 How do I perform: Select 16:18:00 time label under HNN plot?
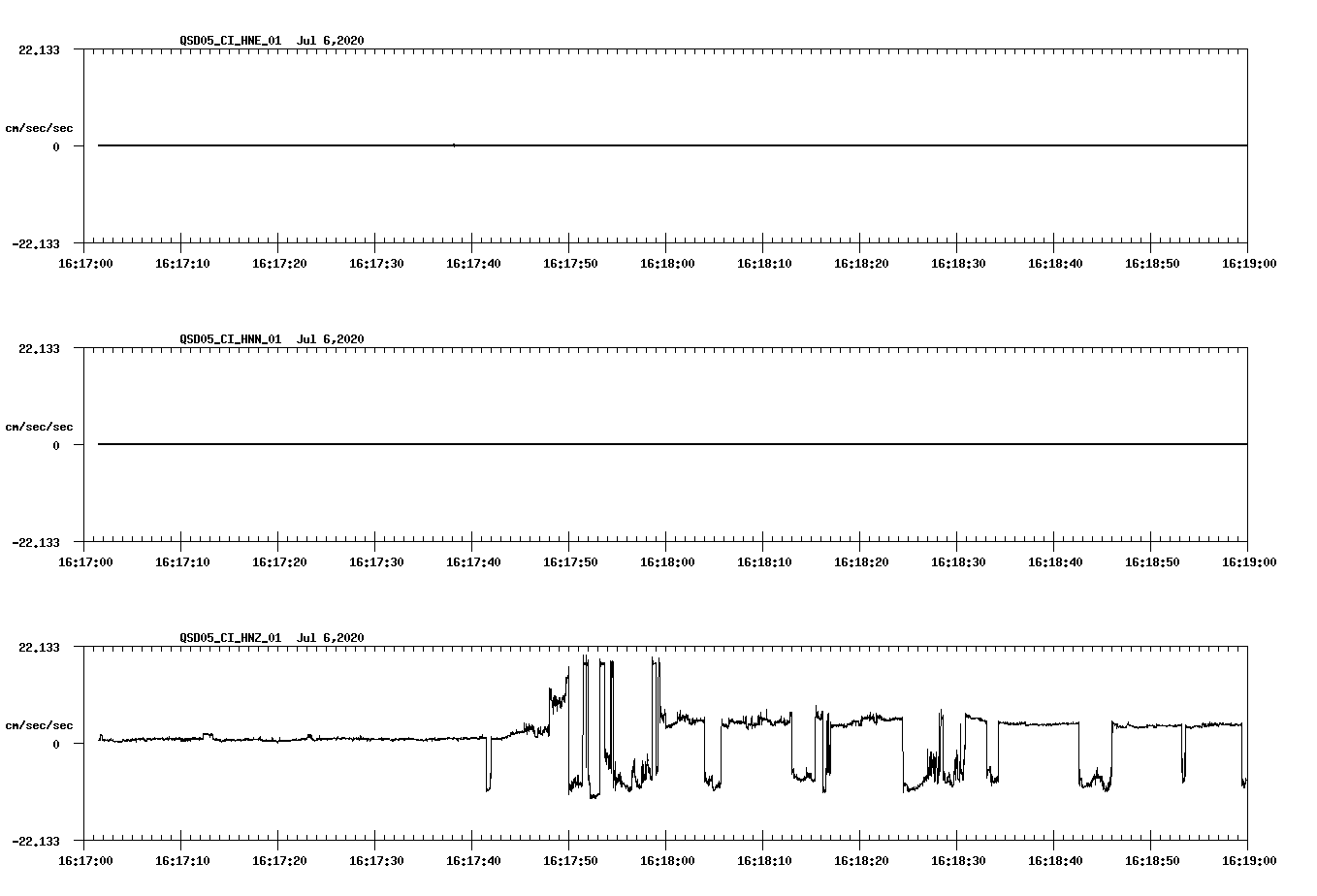coord(667,562)
